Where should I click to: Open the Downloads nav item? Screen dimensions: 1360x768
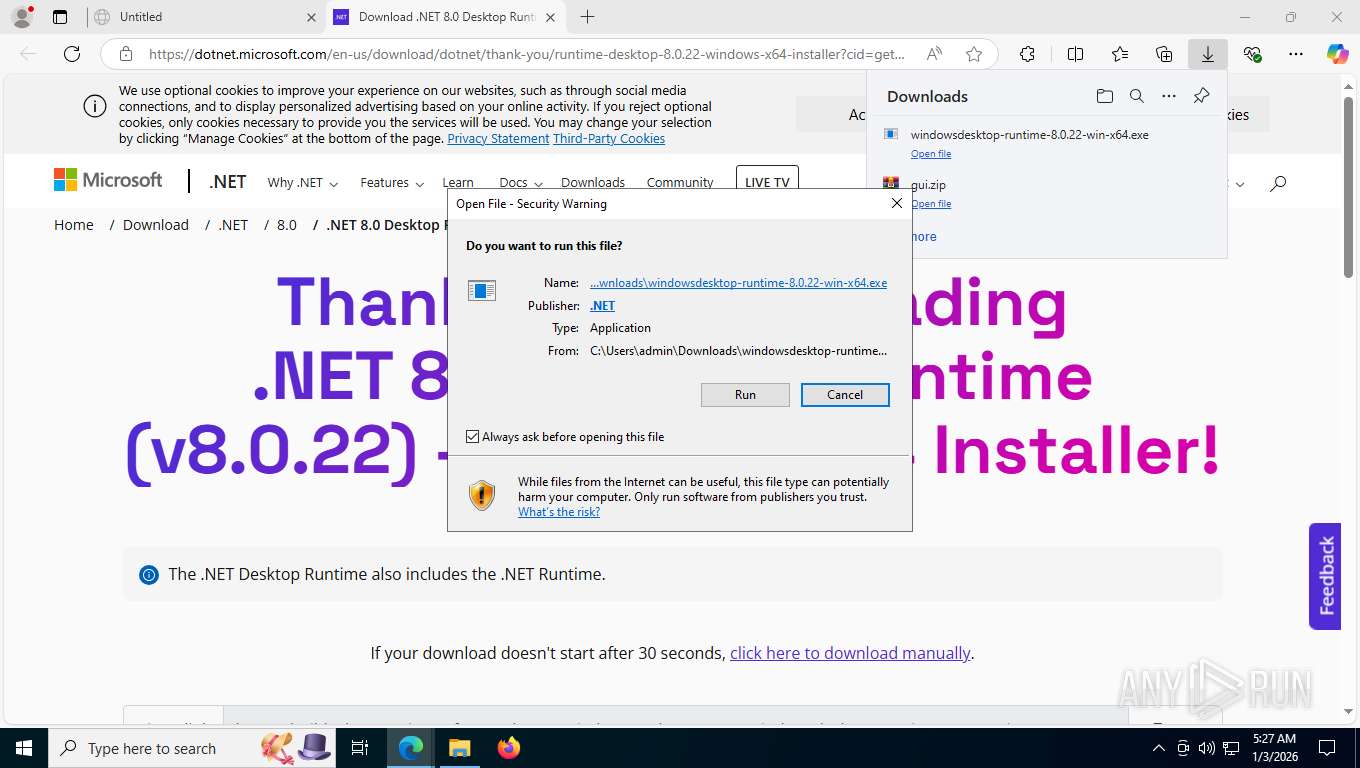[593, 183]
